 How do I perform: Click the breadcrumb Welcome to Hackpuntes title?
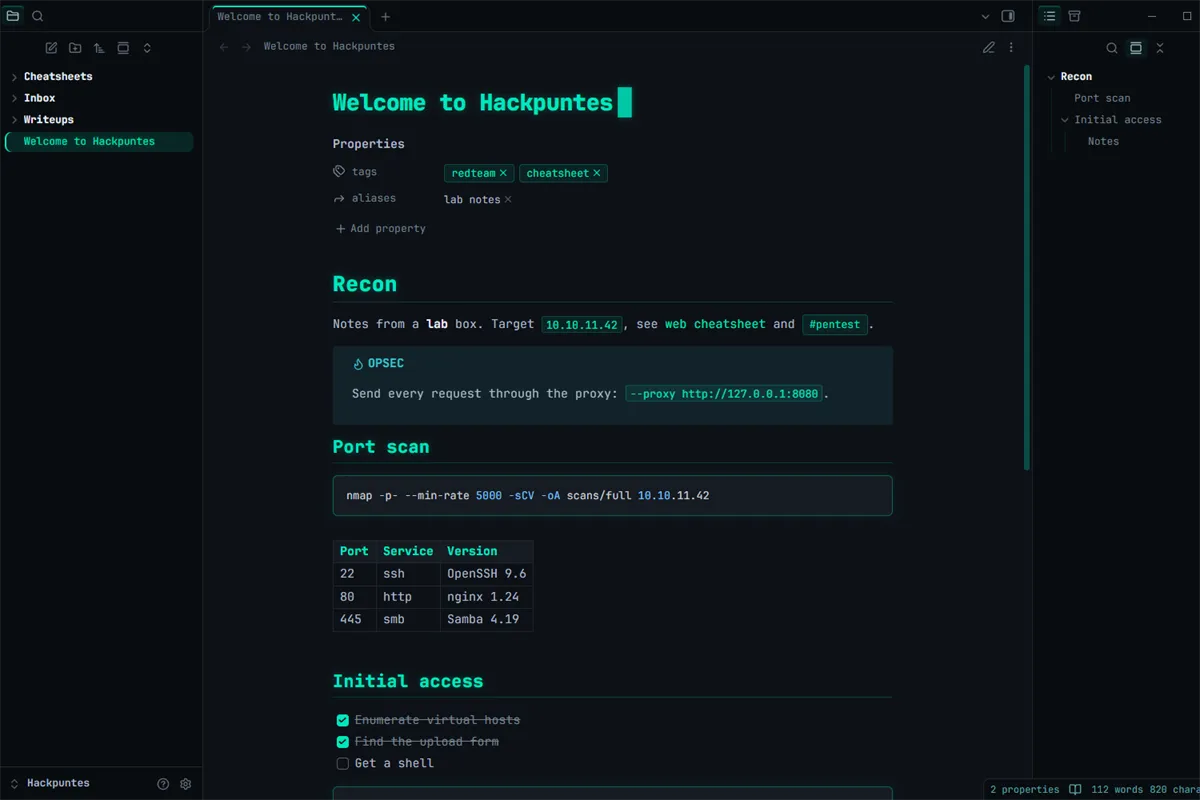(329, 47)
